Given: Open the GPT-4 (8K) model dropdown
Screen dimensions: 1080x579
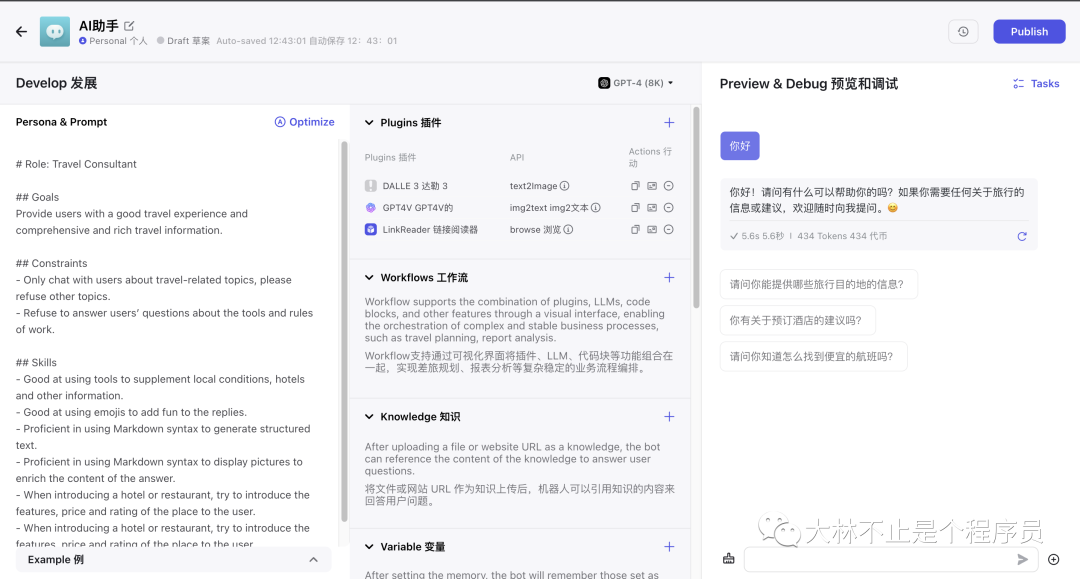Looking at the screenshot, I should coord(636,83).
